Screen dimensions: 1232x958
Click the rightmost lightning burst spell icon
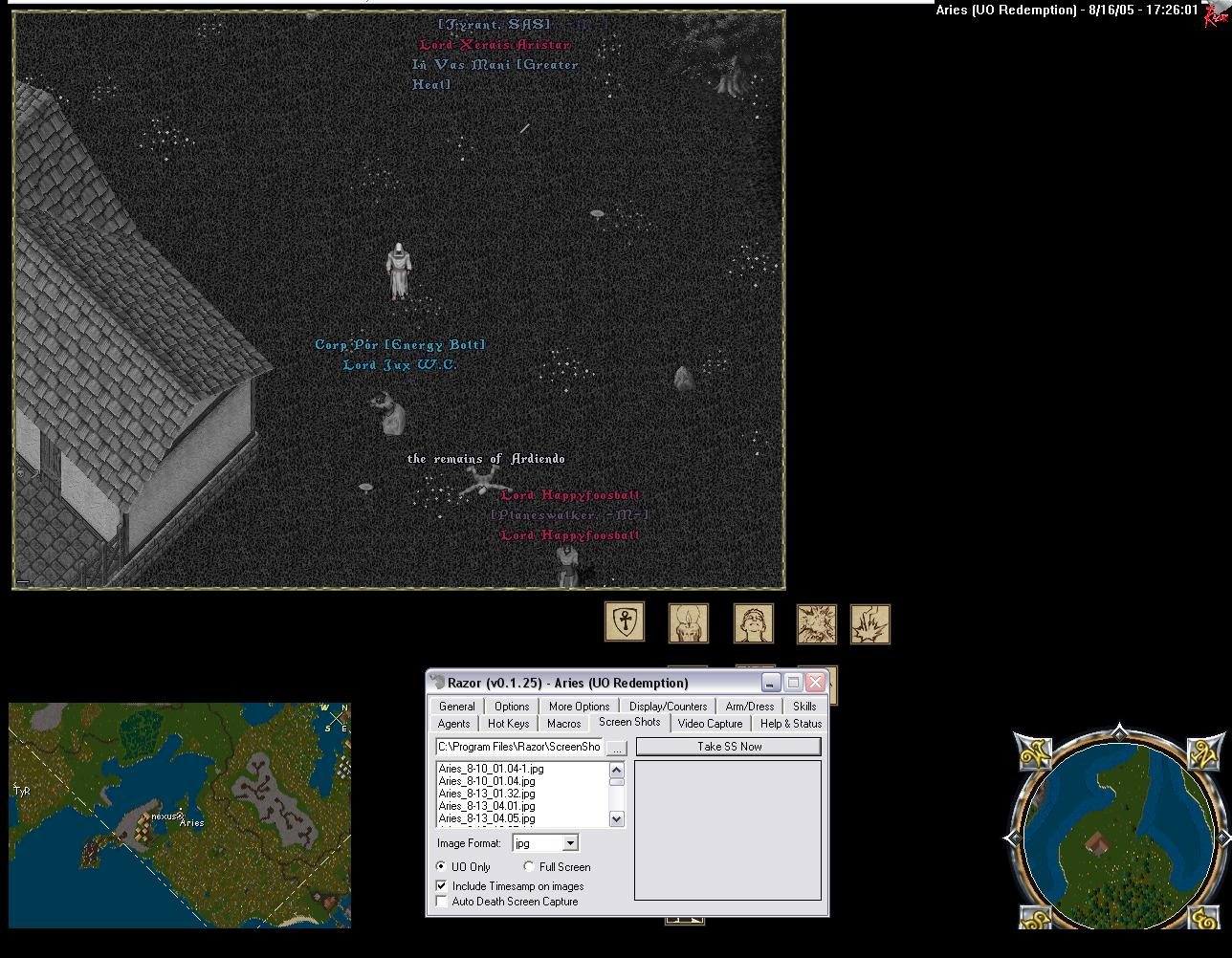pyautogui.click(x=870, y=623)
